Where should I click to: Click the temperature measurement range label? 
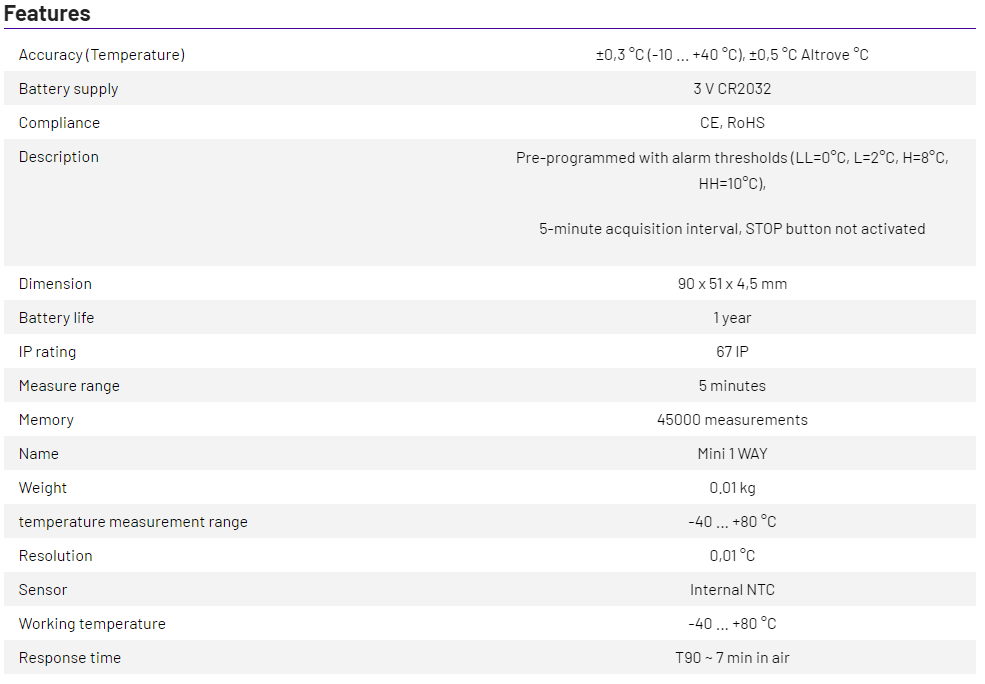coord(133,522)
